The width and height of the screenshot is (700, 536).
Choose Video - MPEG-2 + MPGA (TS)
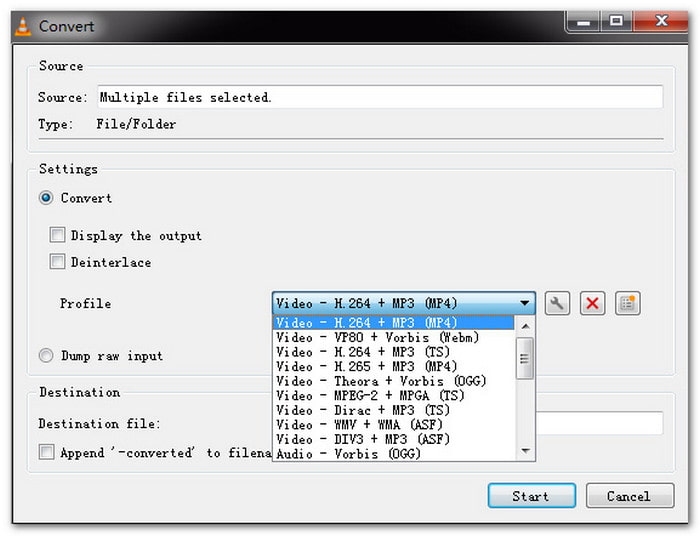393,395
